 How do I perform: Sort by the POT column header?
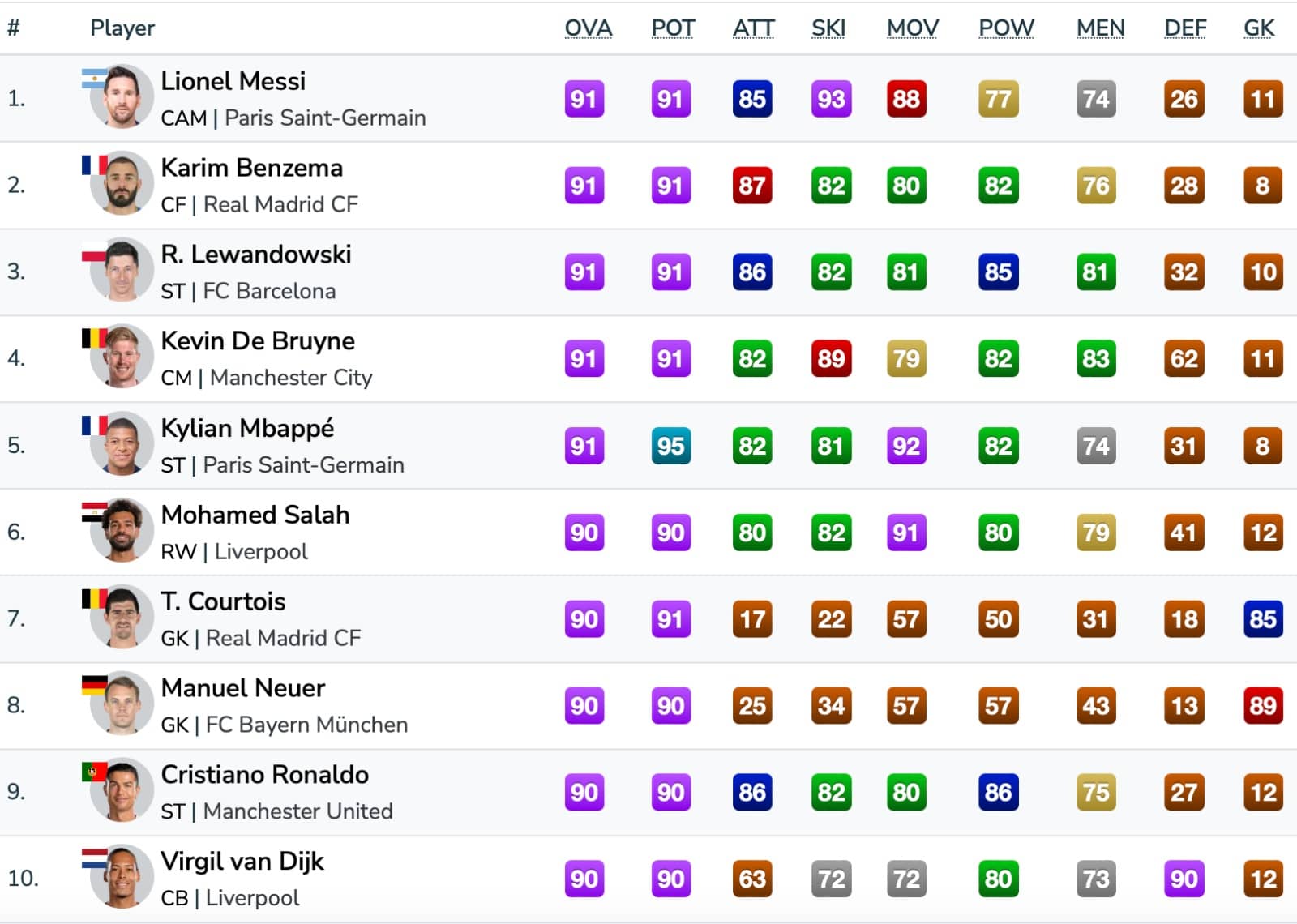[673, 28]
